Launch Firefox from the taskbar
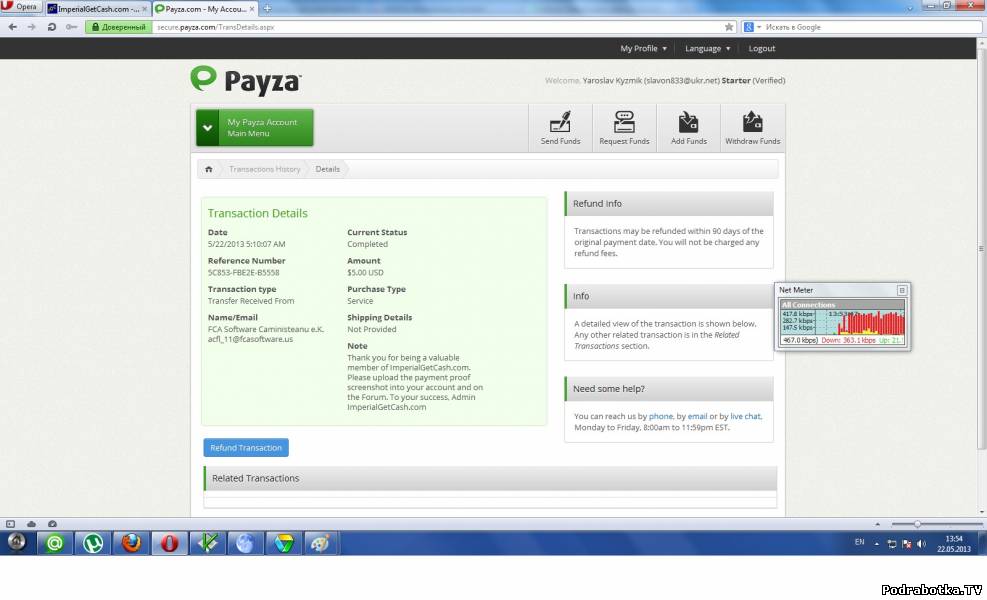This screenshot has width=987, height=600. coord(131,543)
